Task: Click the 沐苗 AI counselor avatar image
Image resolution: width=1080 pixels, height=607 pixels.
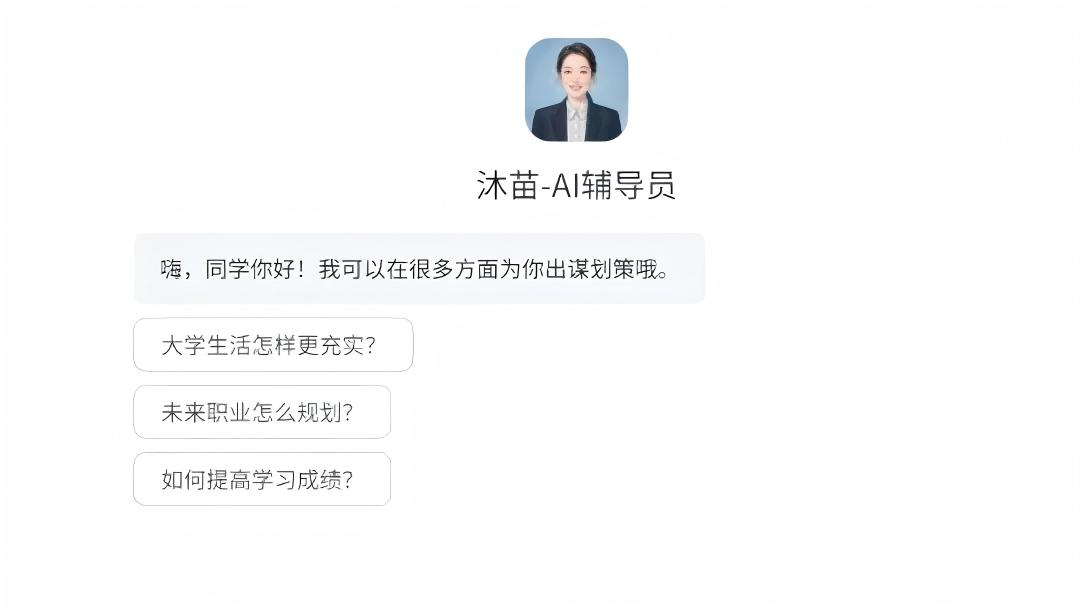Action: (577, 90)
